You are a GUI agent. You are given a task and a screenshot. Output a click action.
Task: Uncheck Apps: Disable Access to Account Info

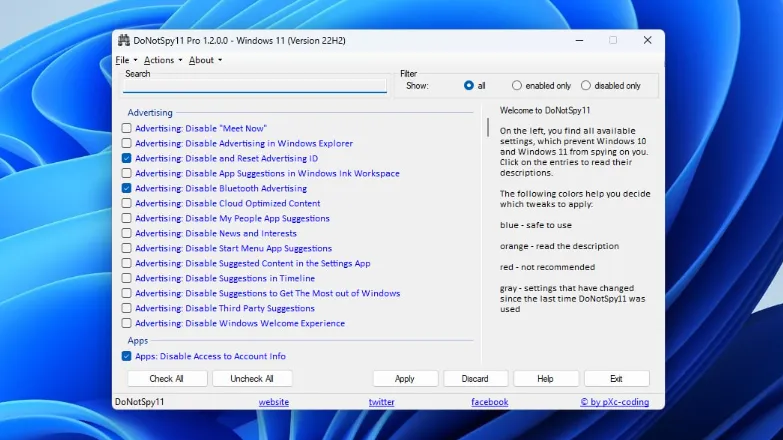[x=126, y=356]
